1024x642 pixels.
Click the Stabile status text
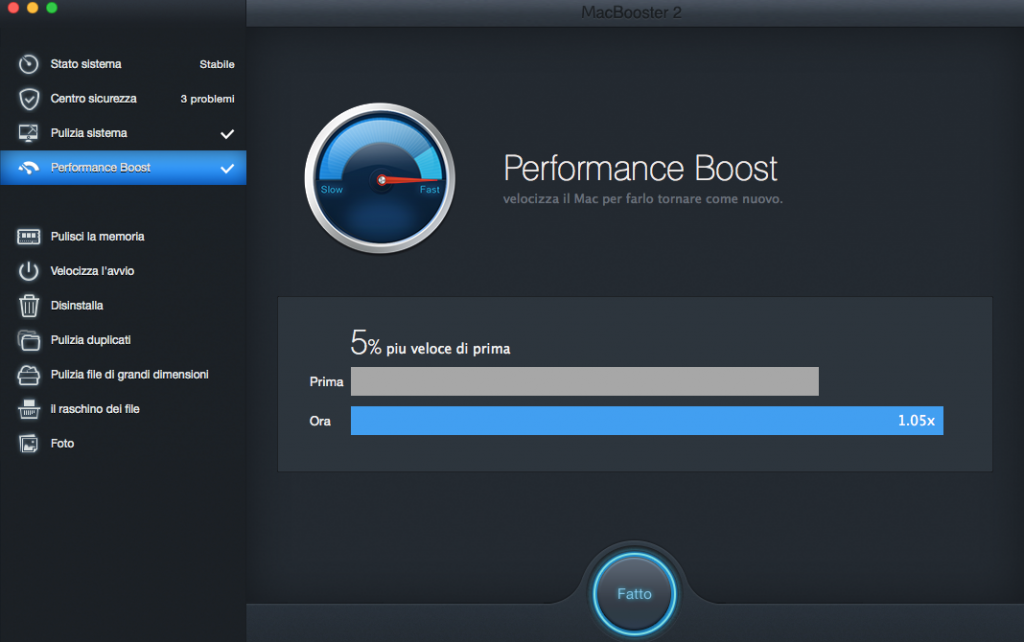pos(217,64)
